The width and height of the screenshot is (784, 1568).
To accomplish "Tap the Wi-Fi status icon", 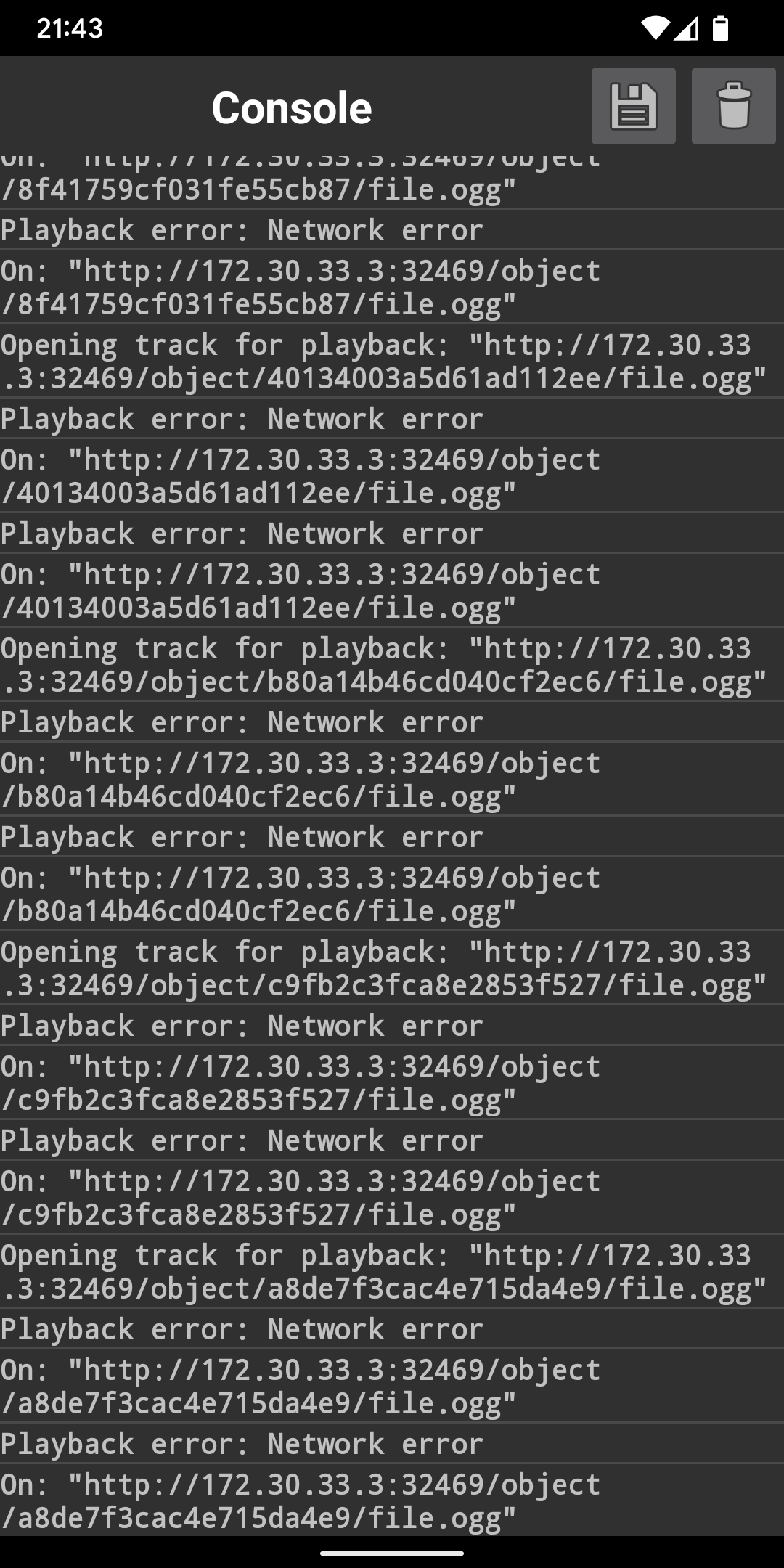I will pyautogui.click(x=655, y=28).
